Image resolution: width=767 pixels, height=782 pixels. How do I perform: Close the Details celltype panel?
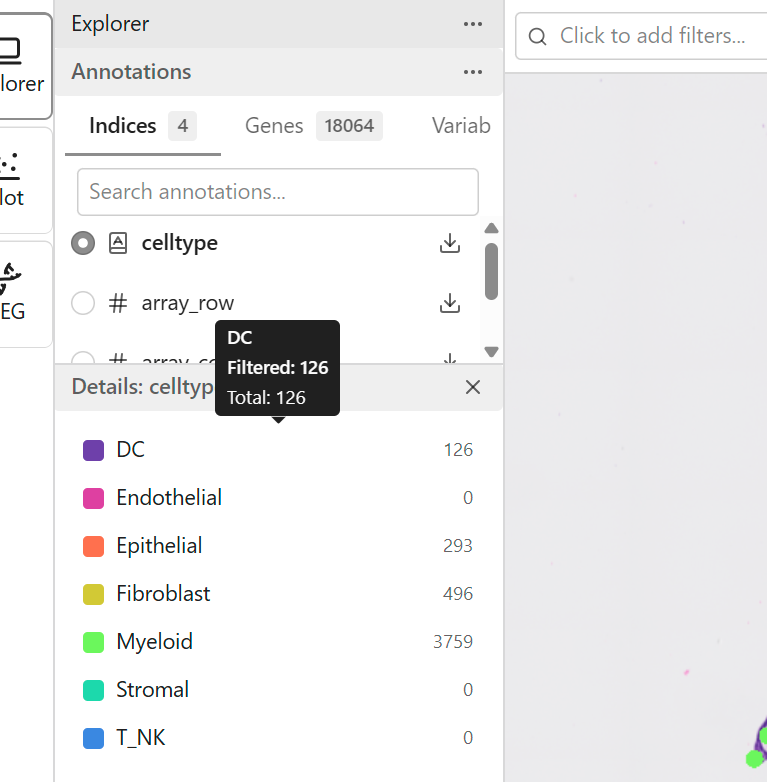tap(473, 387)
